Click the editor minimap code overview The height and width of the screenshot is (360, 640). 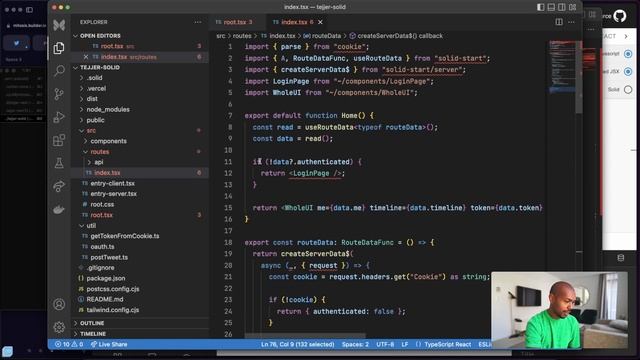click(x=562, y=67)
